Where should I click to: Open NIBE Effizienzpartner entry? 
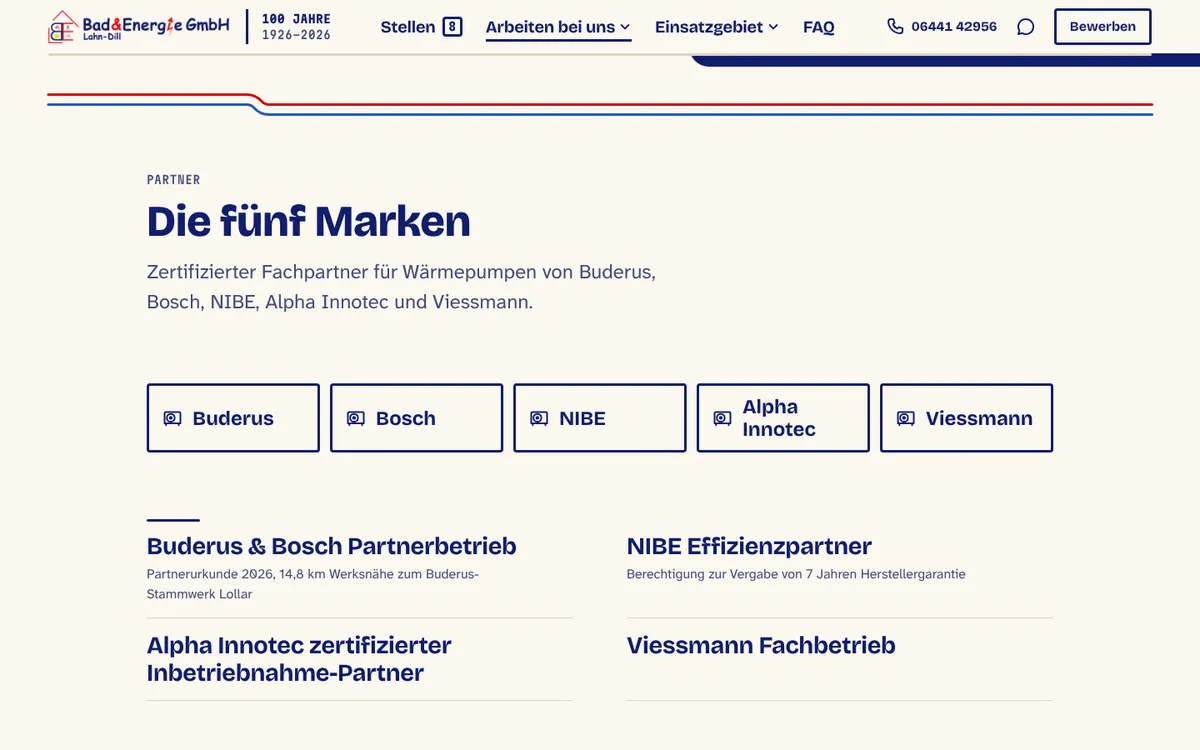[749, 546]
